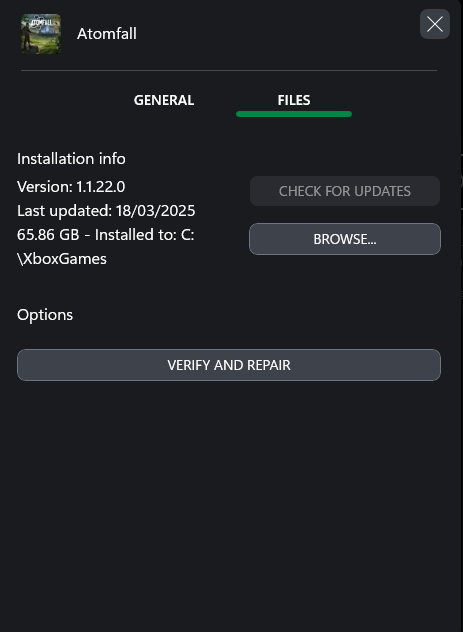Screen dimensions: 463x632
Task: Close the Atomfall properties panel
Action: point(435,24)
